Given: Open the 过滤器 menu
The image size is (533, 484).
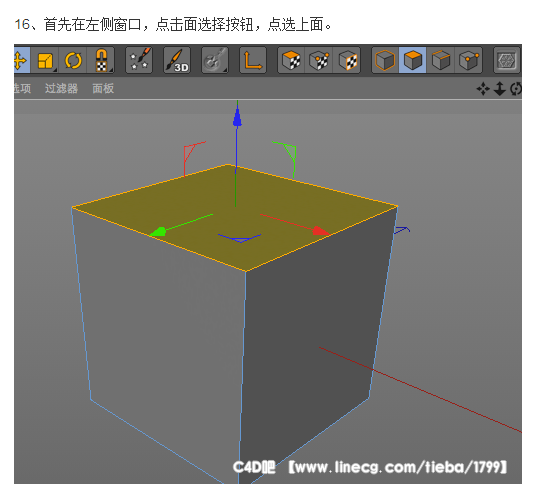Looking at the screenshot, I should click(x=62, y=88).
